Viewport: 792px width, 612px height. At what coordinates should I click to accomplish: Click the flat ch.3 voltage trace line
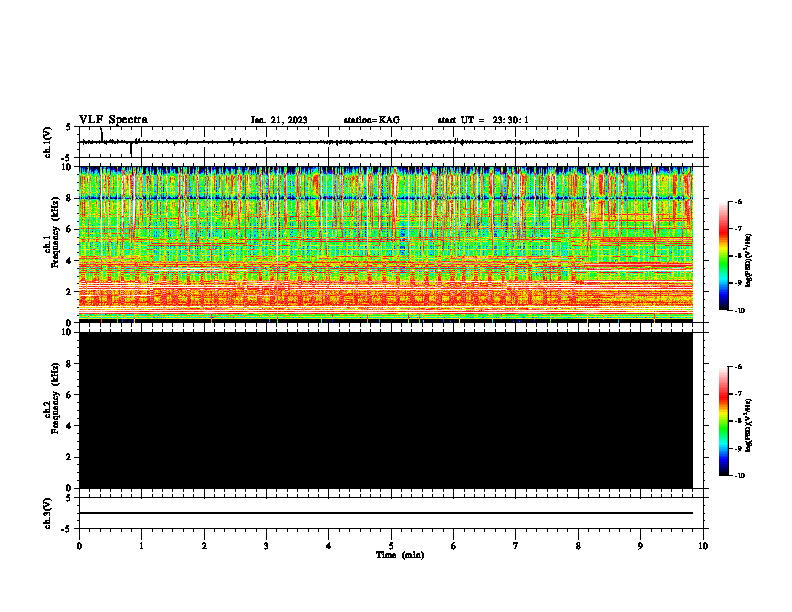coord(386,513)
